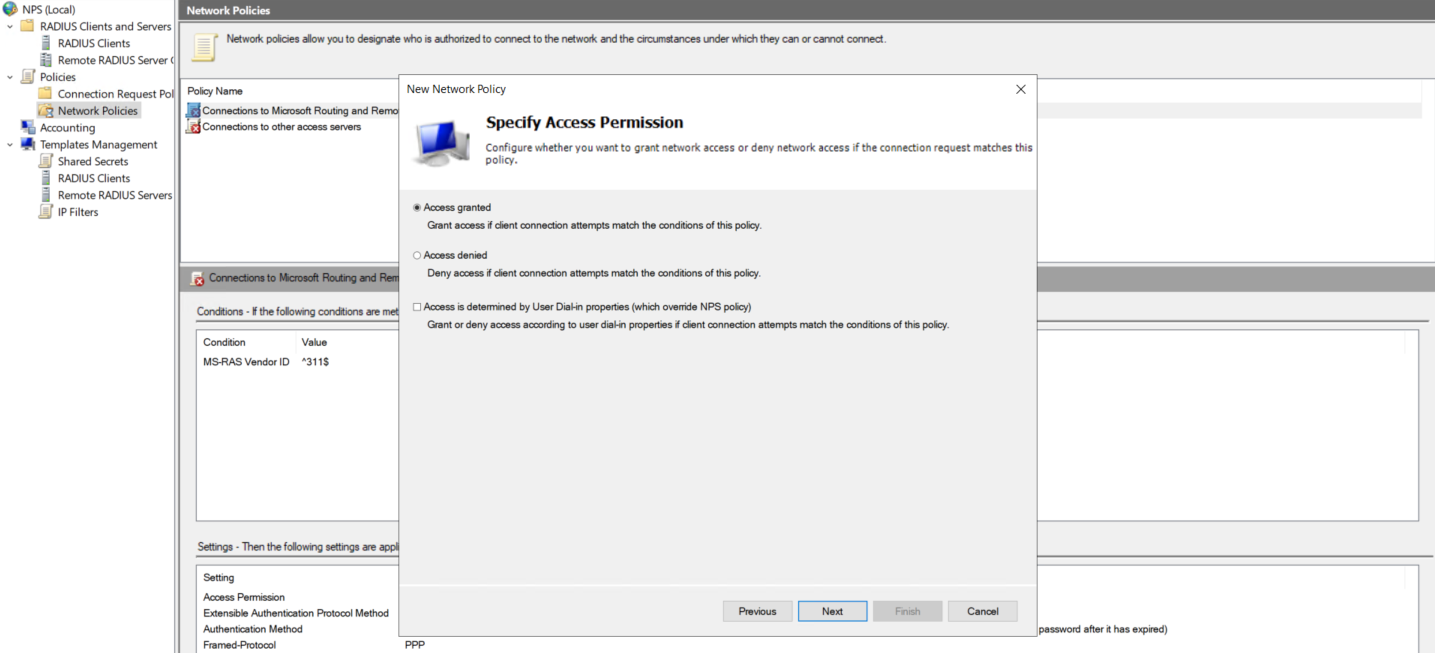
Task: Close the New Network Policy dialog
Action: click(x=1020, y=89)
